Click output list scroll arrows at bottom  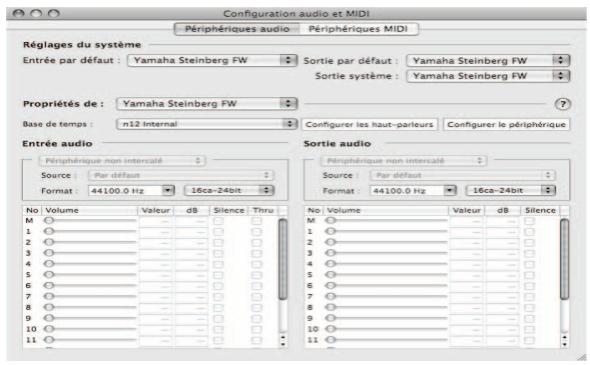[x=564, y=340]
